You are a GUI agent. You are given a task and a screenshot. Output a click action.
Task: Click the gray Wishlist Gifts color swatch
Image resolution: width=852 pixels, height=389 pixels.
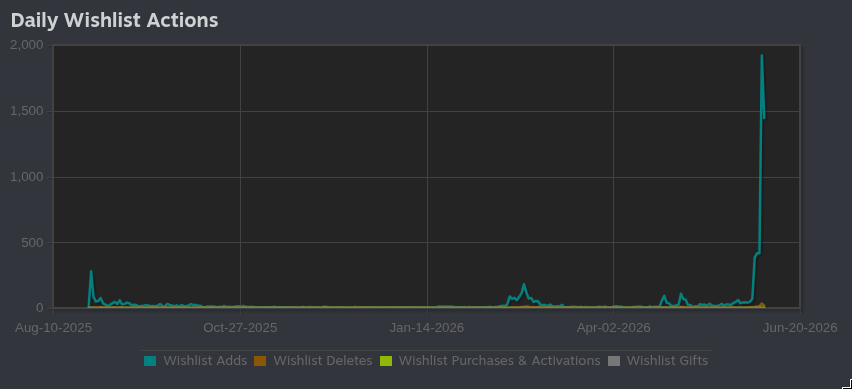click(x=613, y=361)
